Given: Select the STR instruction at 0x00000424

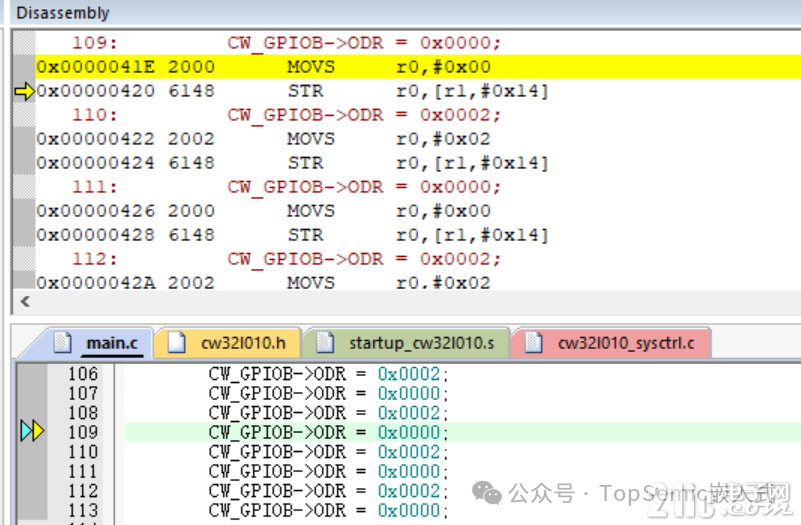Looking at the screenshot, I should click(292, 163).
